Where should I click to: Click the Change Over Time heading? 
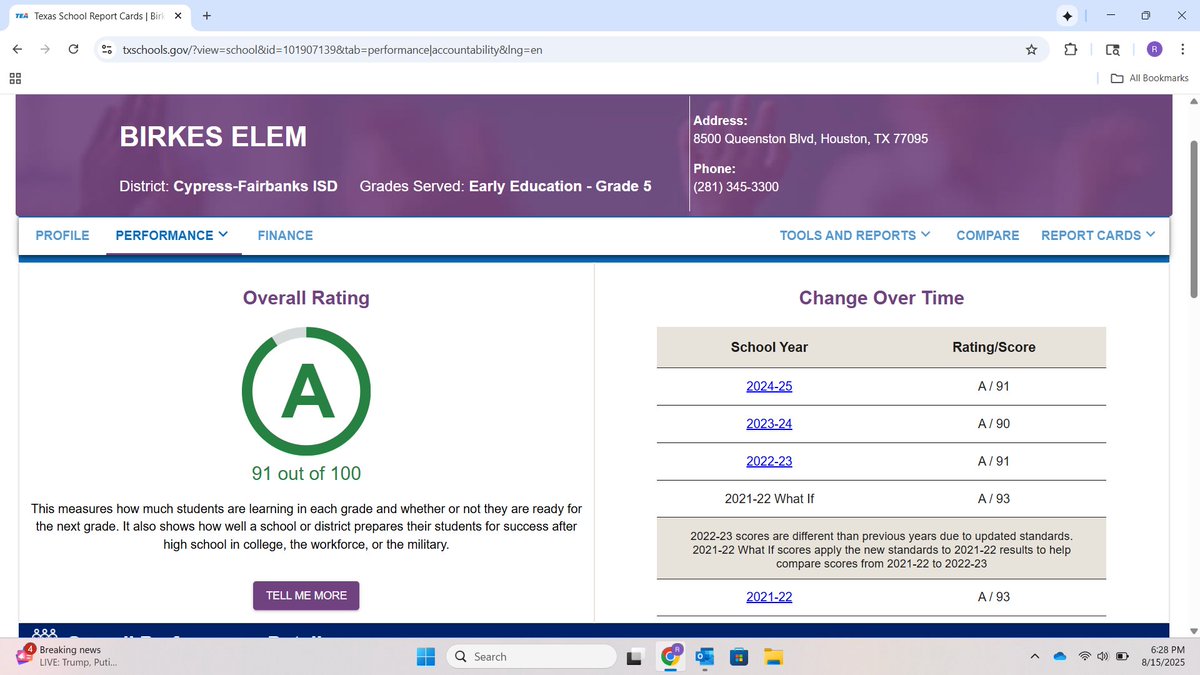(x=881, y=298)
